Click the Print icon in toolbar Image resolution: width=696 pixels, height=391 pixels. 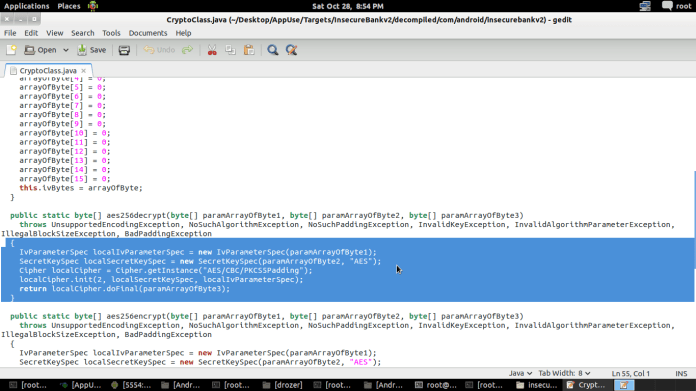[x=124, y=50]
